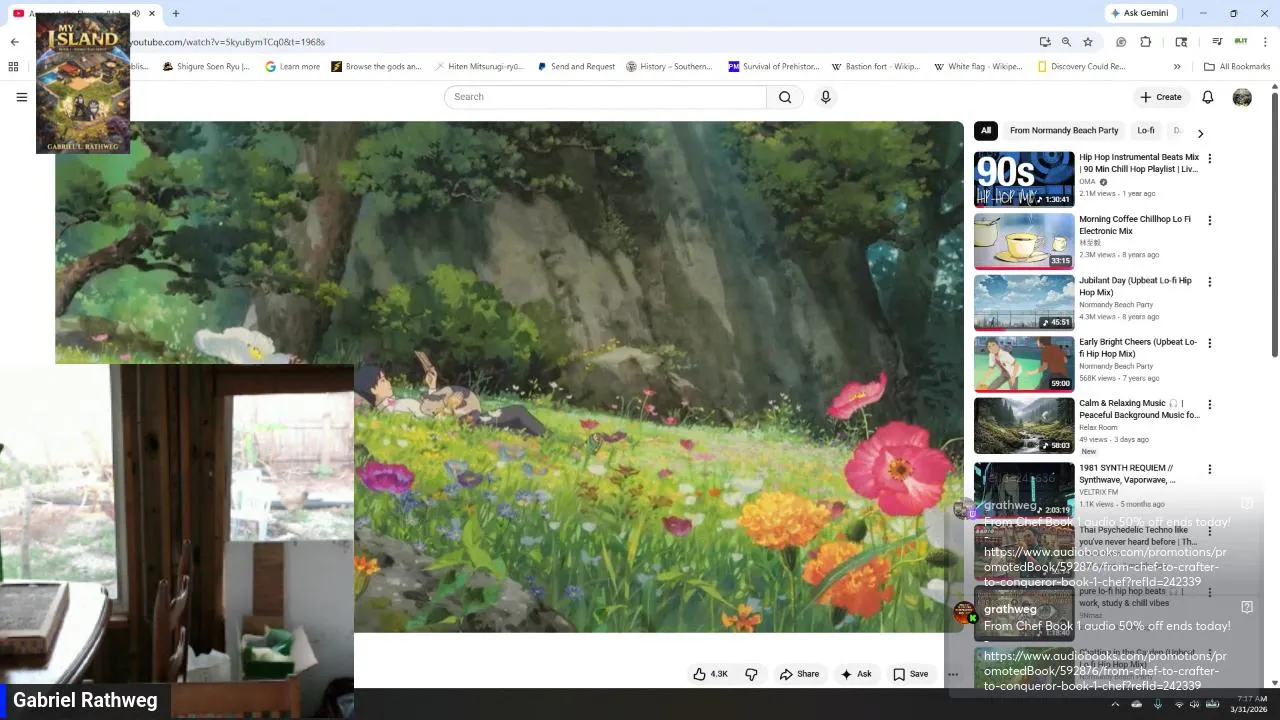Open options for 1981 SYNTH REQUIEM

[1210, 469]
